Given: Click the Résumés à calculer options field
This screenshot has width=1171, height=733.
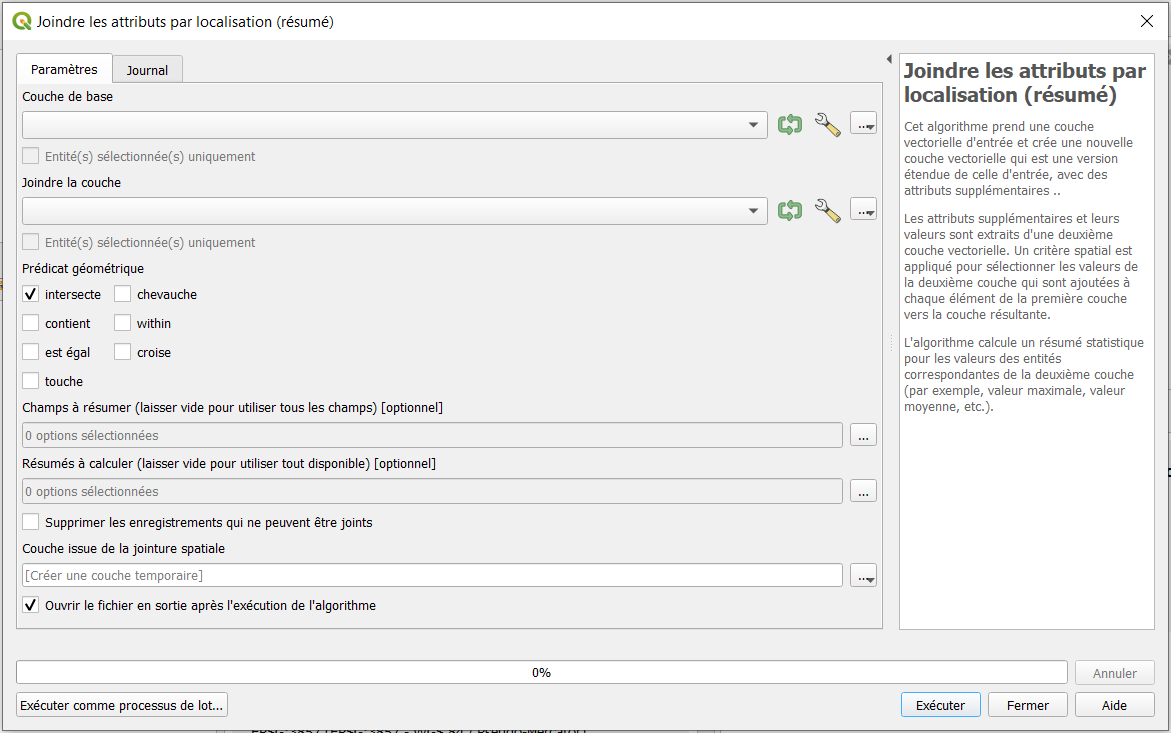Looking at the screenshot, I should point(432,491).
